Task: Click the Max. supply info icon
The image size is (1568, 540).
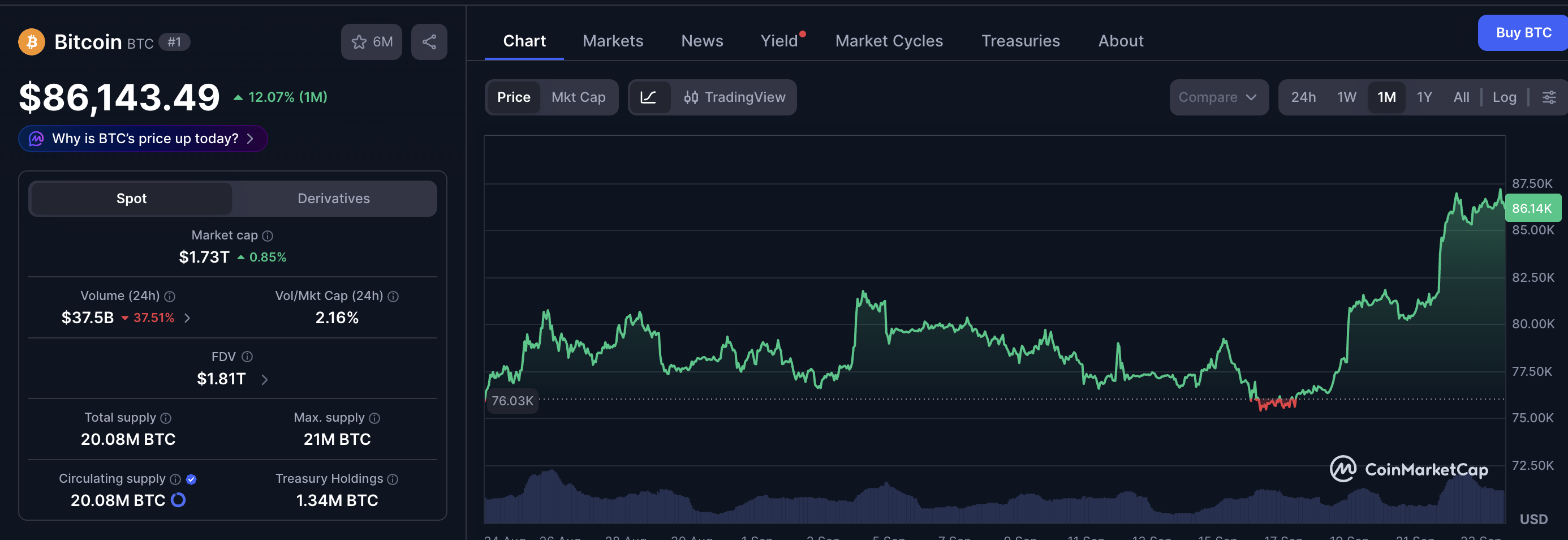Action: tap(374, 418)
